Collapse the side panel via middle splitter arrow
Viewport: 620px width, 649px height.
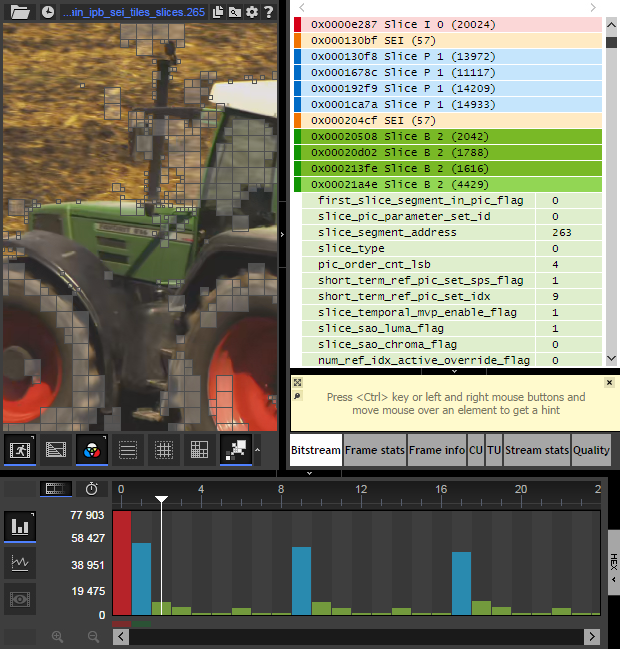click(282, 235)
